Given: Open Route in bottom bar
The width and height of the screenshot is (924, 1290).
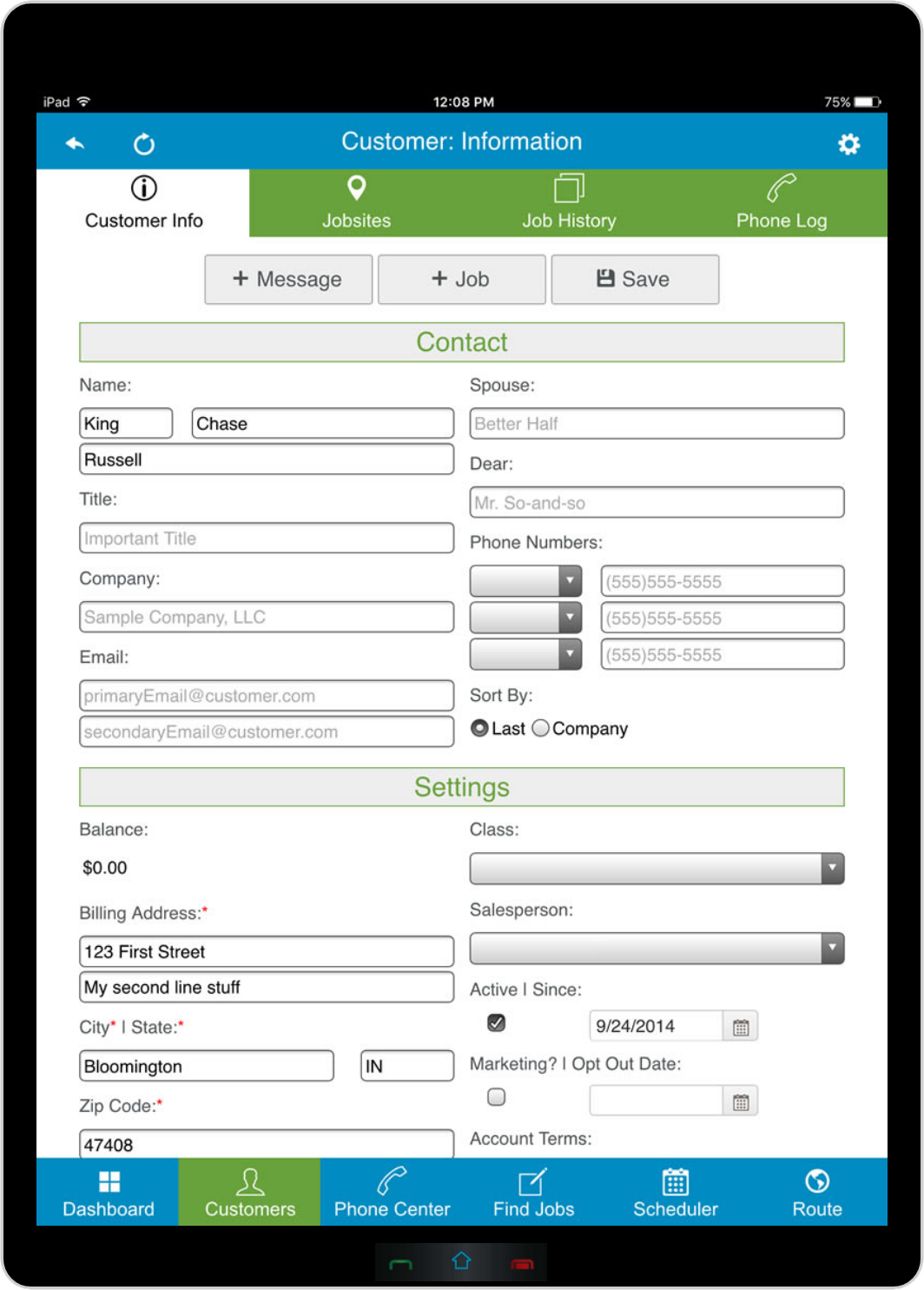Looking at the screenshot, I should [x=817, y=1192].
